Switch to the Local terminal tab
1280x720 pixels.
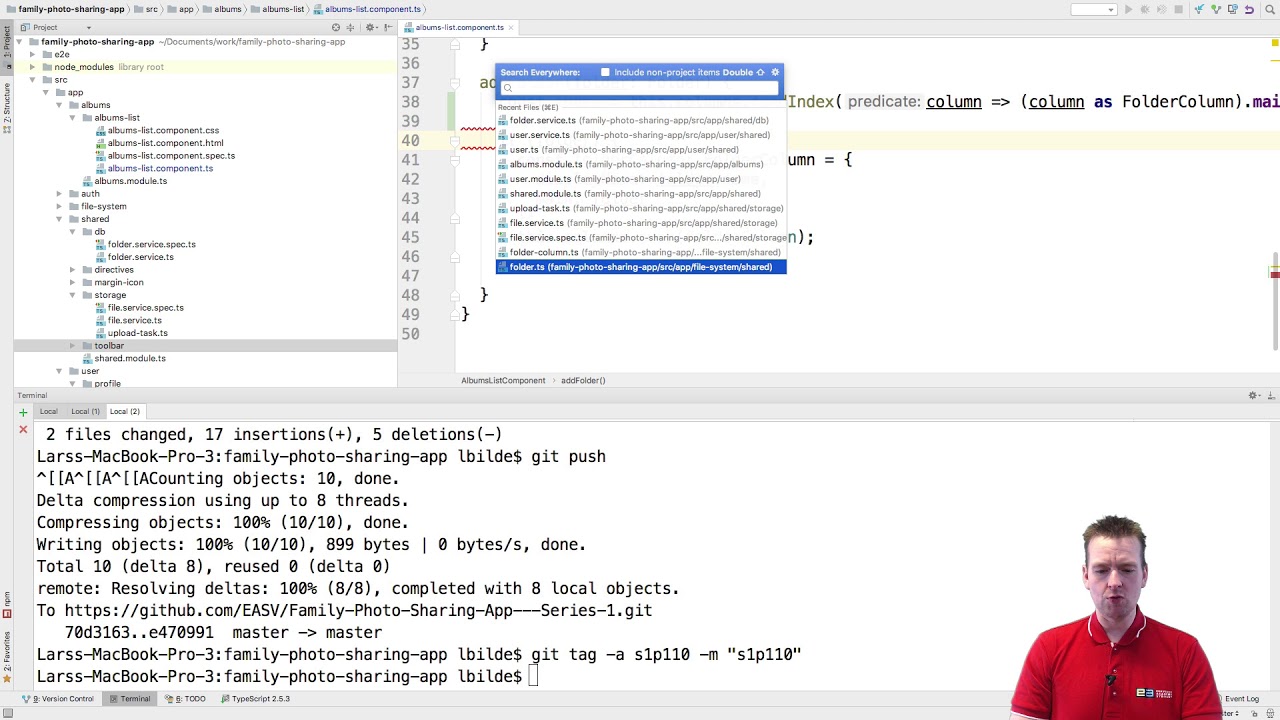click(48, 411)
